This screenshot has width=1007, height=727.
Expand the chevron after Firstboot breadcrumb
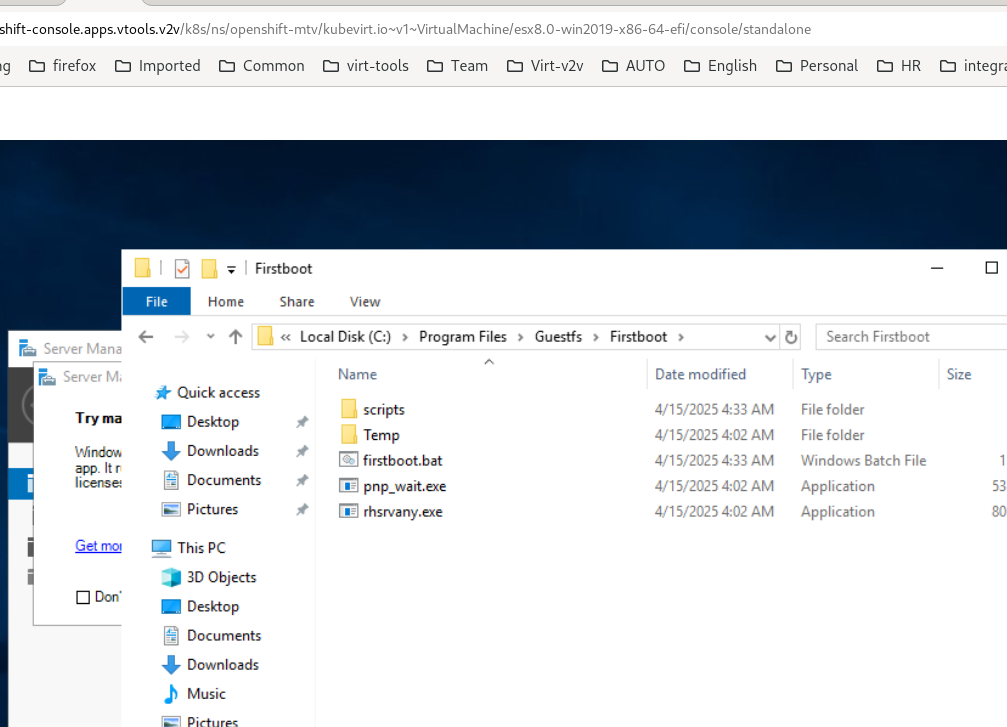click(681, 337)
